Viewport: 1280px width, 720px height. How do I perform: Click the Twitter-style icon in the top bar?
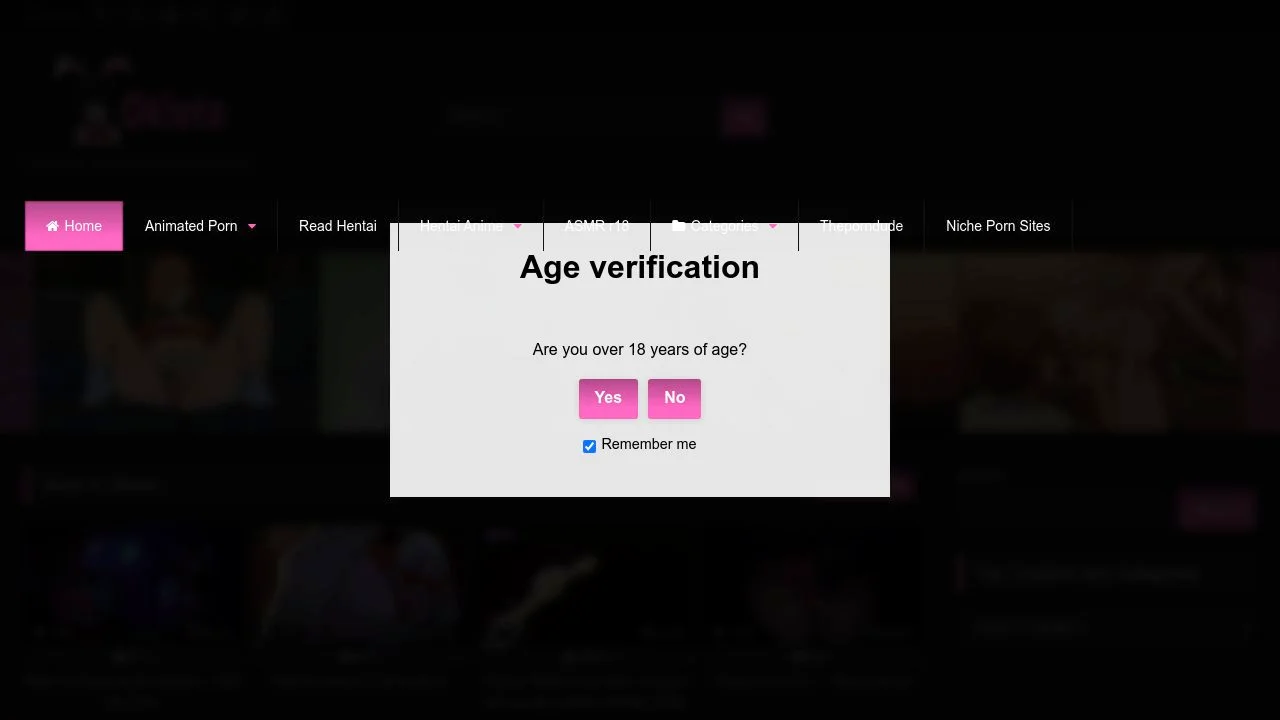(137, 14)
